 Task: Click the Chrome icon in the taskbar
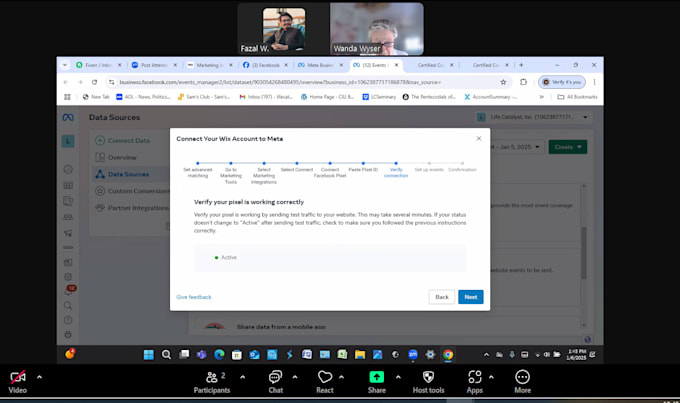coord(448,354)
